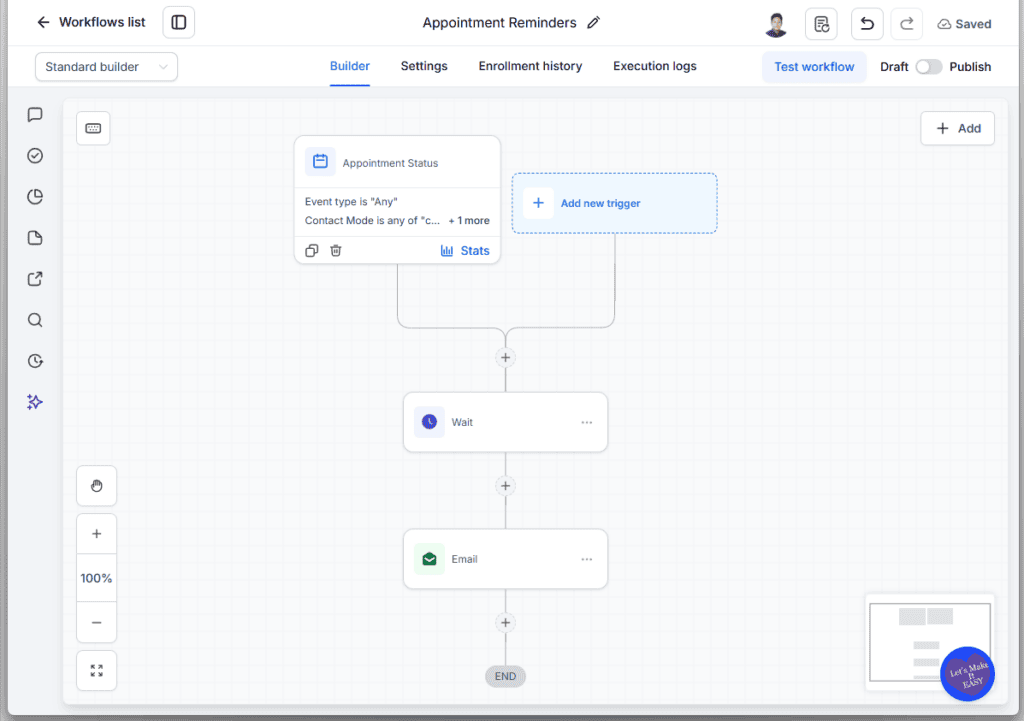The height and width of the screenshot is (721, 1024).
Task: Switch to the Builder tab
Action: (349, 66)
